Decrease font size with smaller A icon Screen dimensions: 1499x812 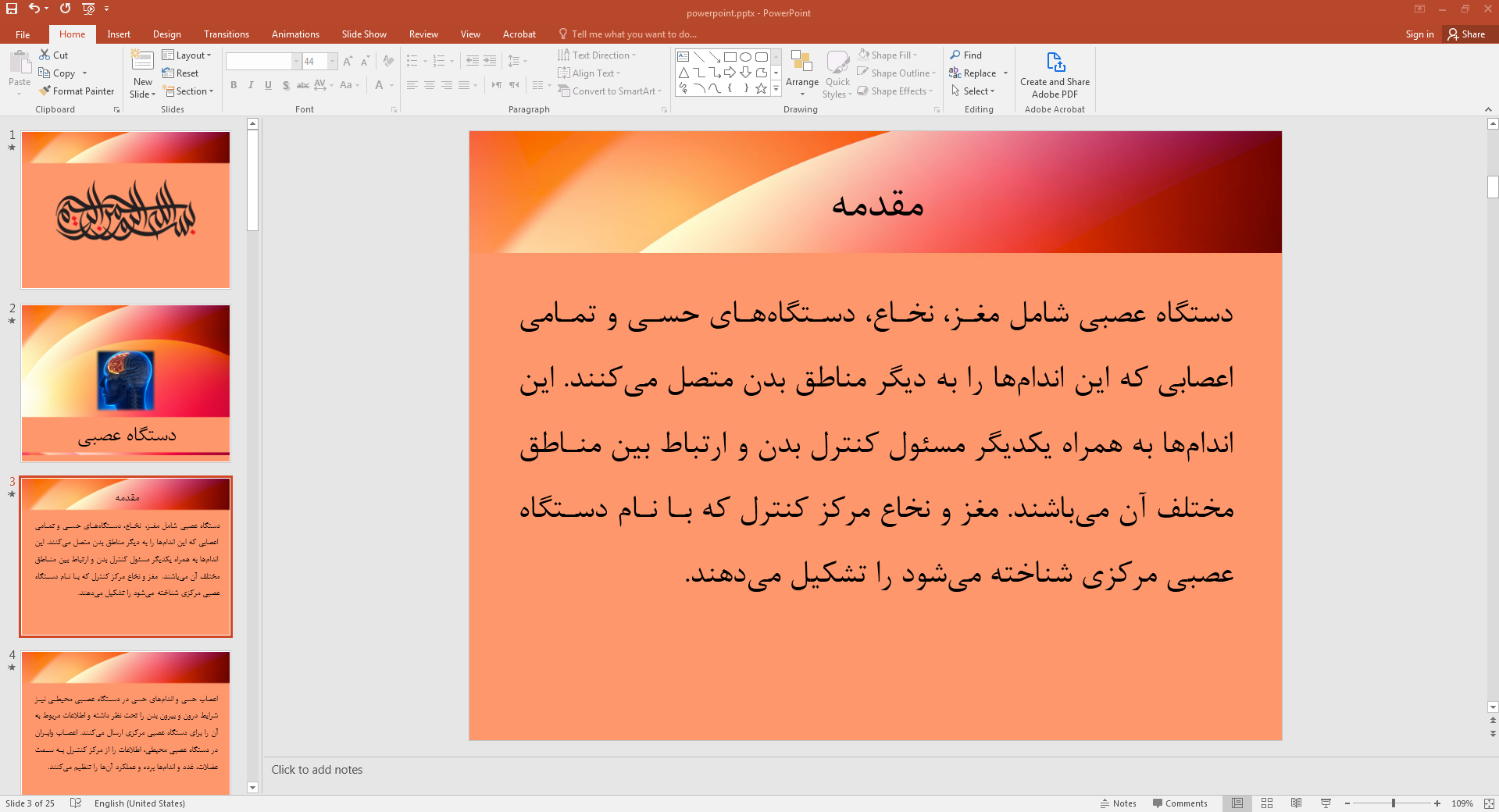365,62
